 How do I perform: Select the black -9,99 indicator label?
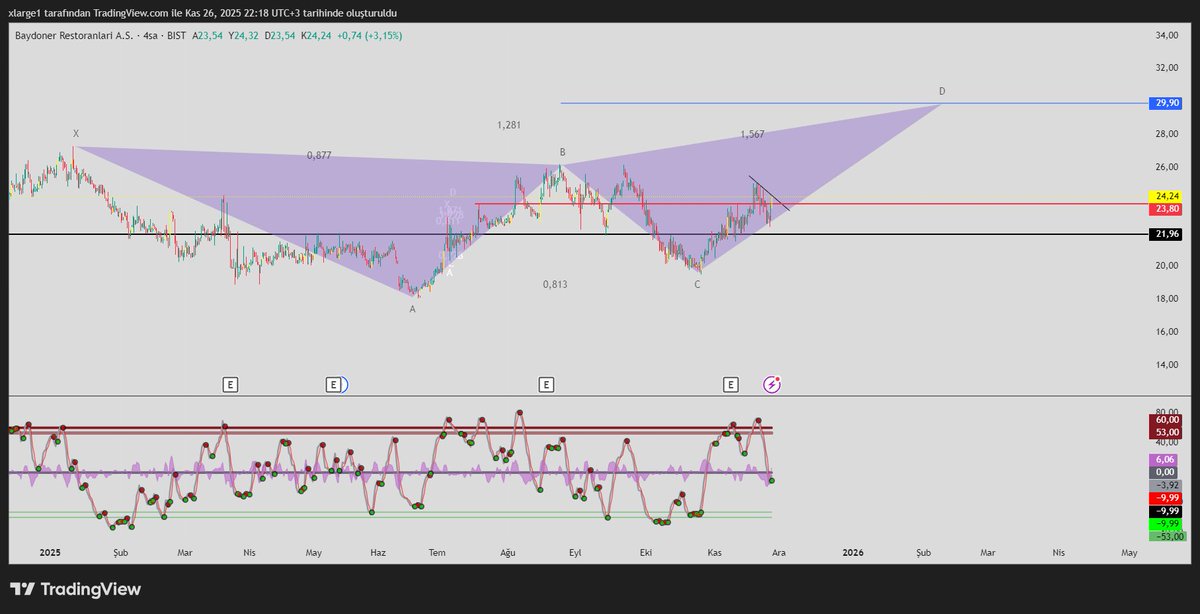[1167, 511]
